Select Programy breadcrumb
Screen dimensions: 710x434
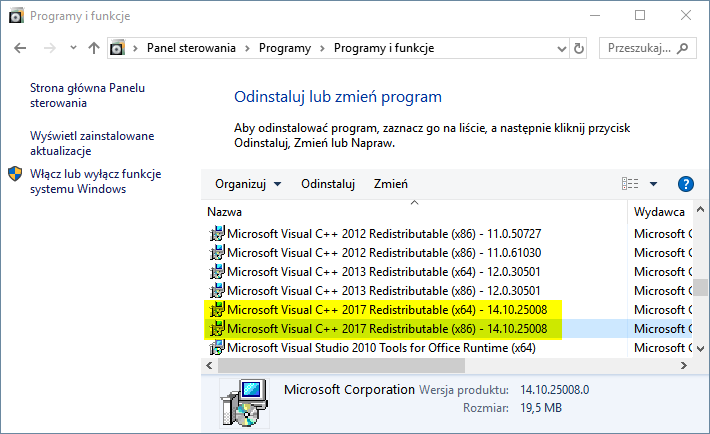click(x=285, y=48)
